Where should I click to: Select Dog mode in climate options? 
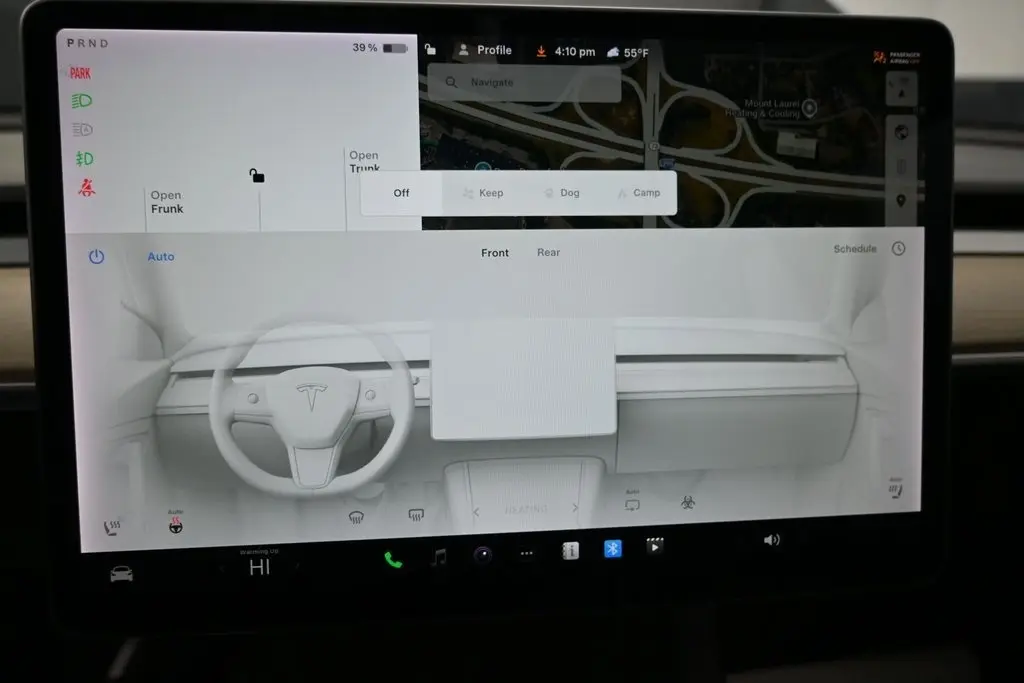pos(562,193)
